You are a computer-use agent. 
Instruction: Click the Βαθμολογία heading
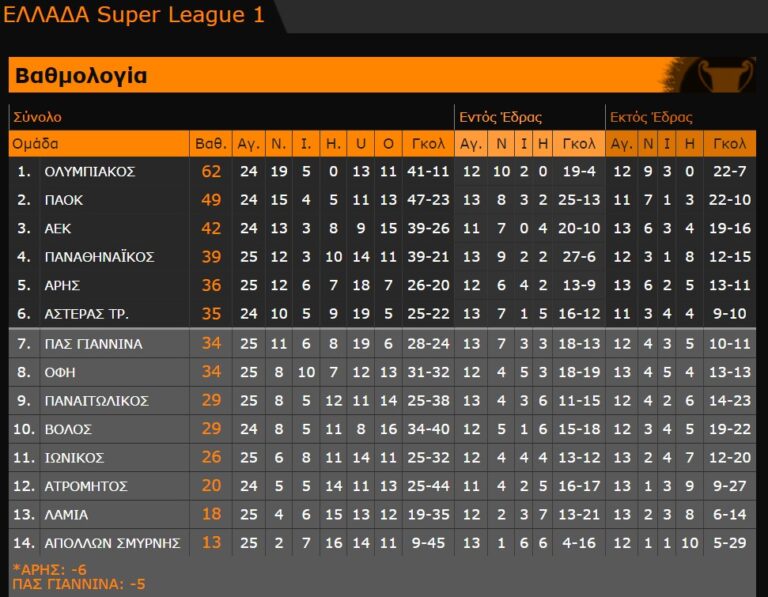pyautogui.click(x=79, y=76)
